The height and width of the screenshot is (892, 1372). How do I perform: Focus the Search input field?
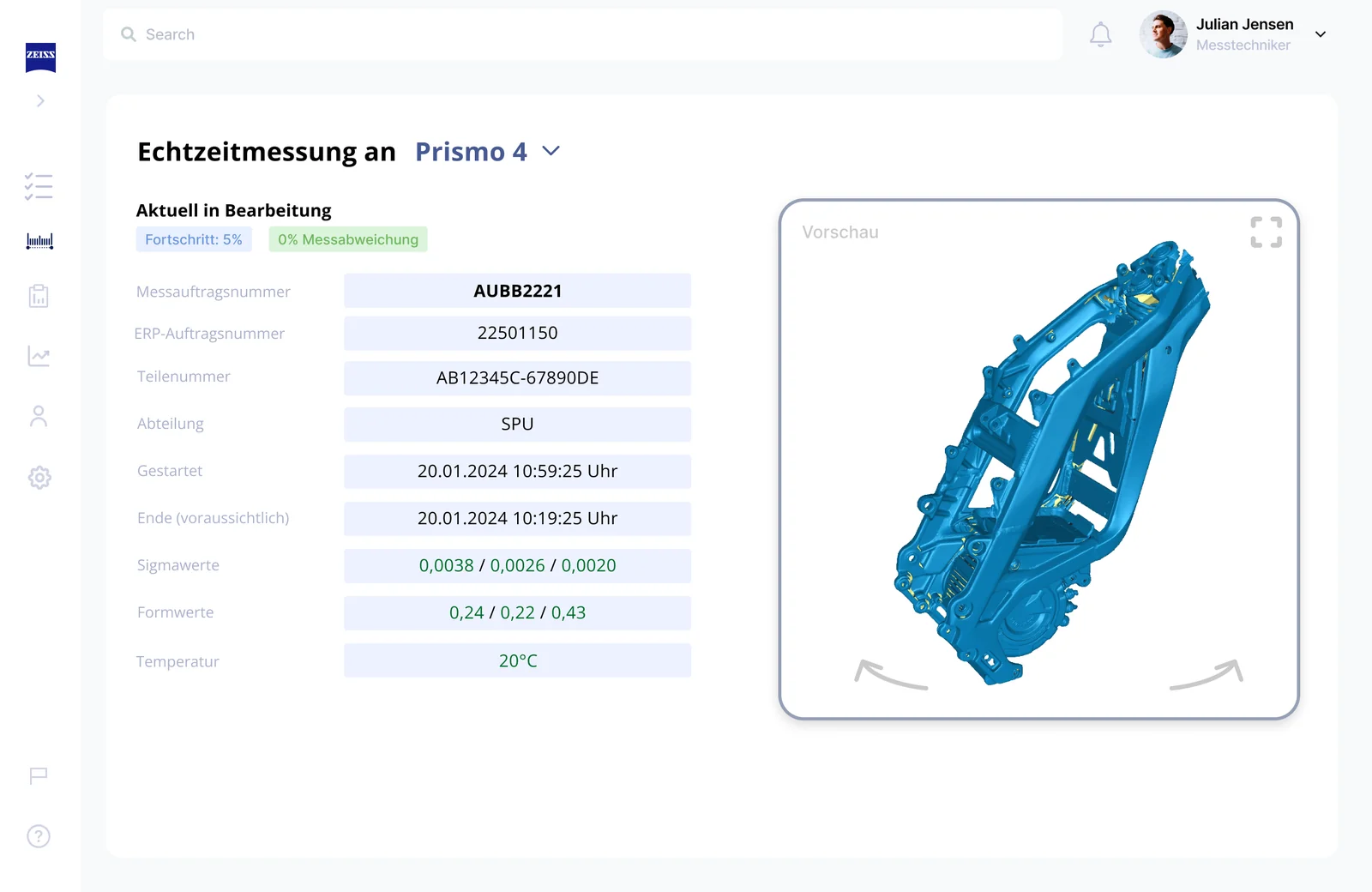(582, 34)
